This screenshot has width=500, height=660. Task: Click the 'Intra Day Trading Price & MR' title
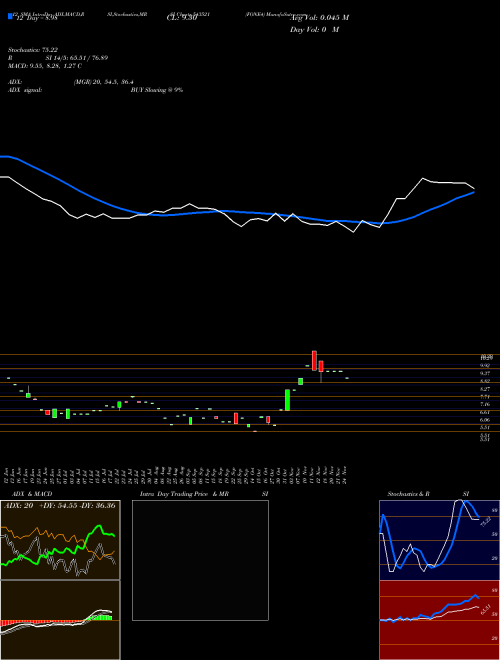pos(184,494)
